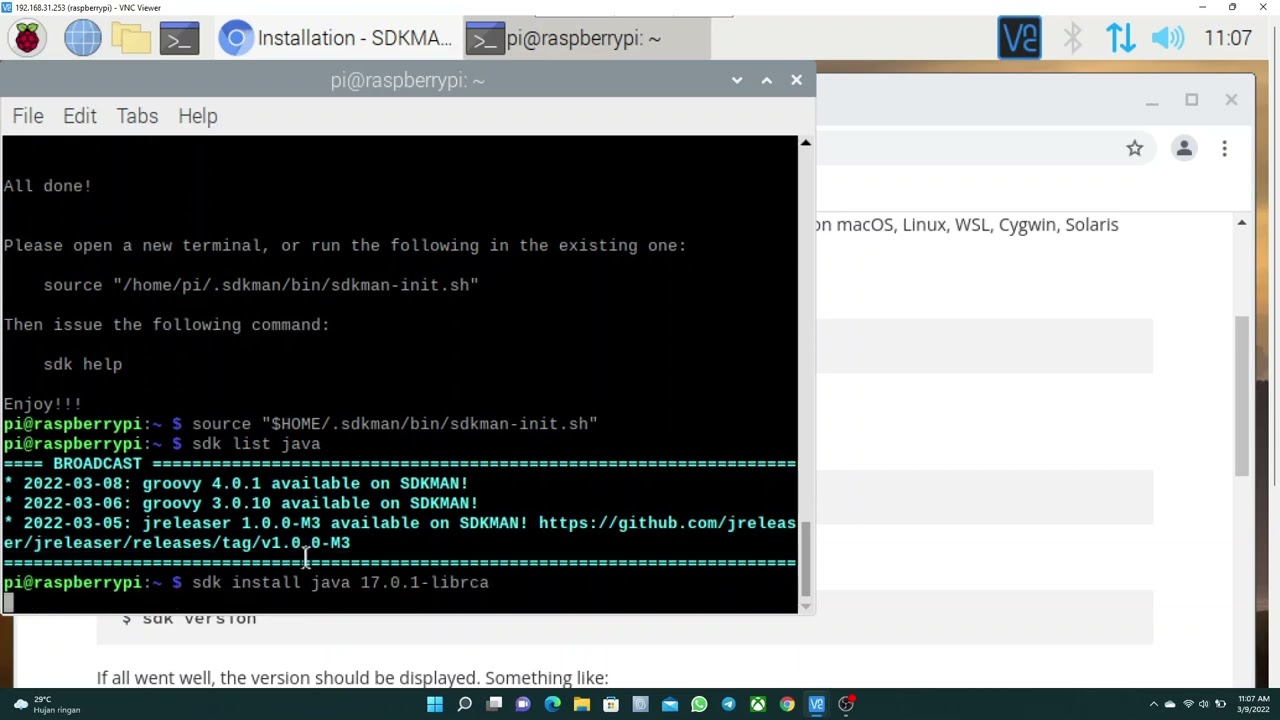
Task: Close the Chromium window
Action: pos(1231,100)
